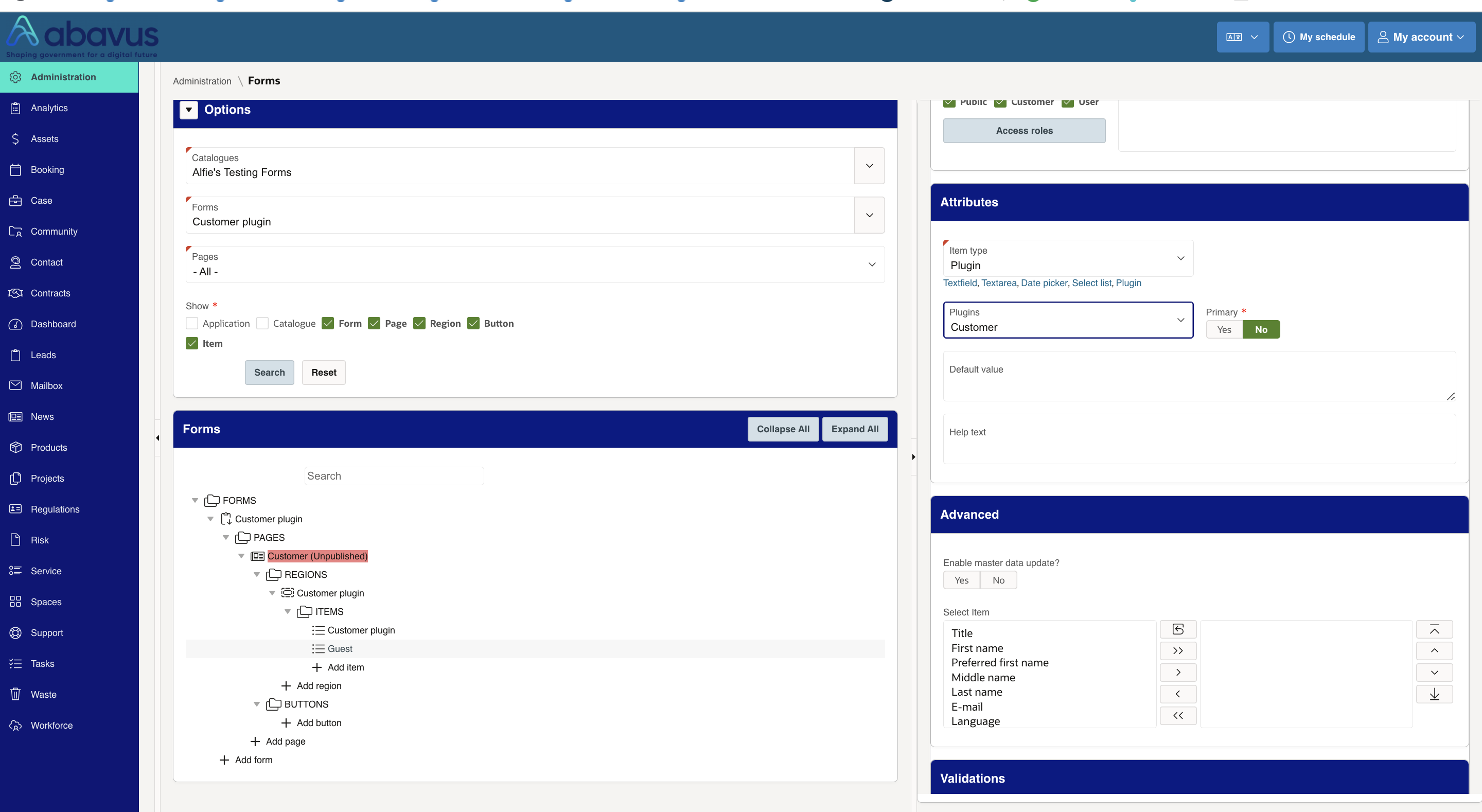The width and height of the screenshot is (1482, 812).
Task: Click the Dashboard gauge icon
Action: [x=15, y=324]
